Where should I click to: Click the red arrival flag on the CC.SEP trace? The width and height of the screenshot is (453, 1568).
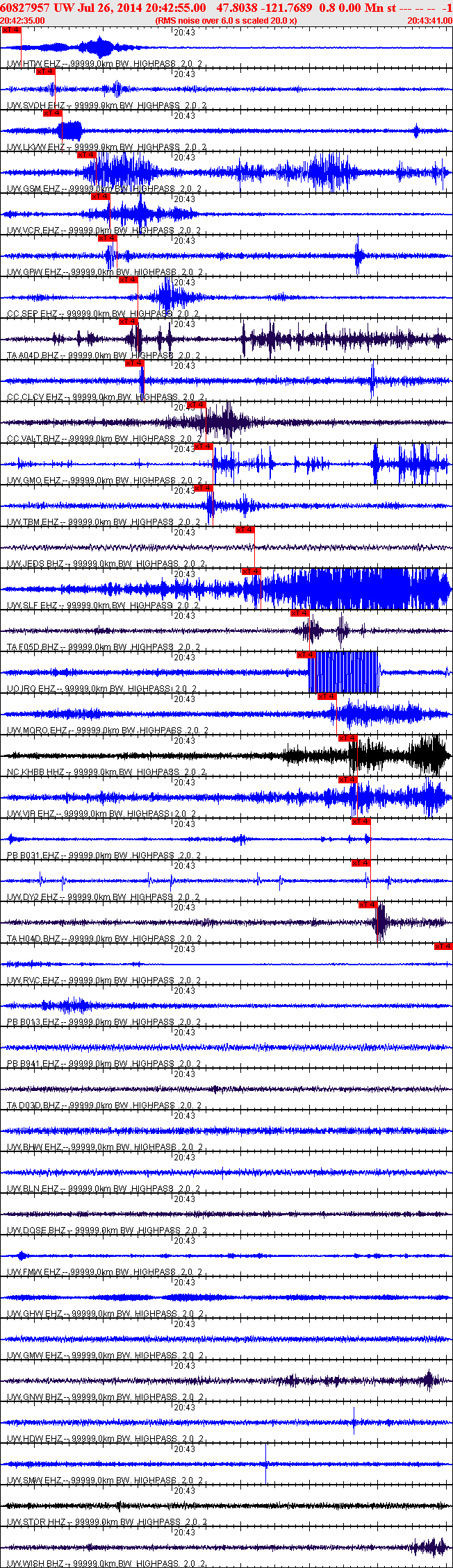pyautogui.click(x=129, y=280)
